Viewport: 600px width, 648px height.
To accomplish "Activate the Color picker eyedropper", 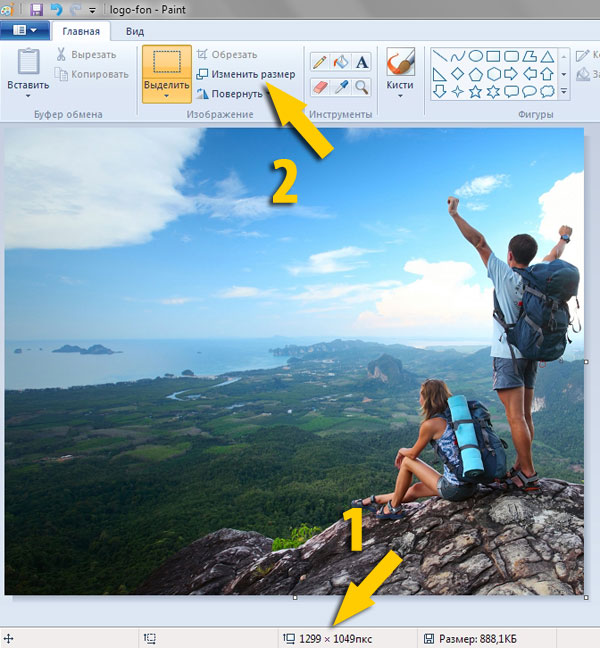I will tap(341, 87).
